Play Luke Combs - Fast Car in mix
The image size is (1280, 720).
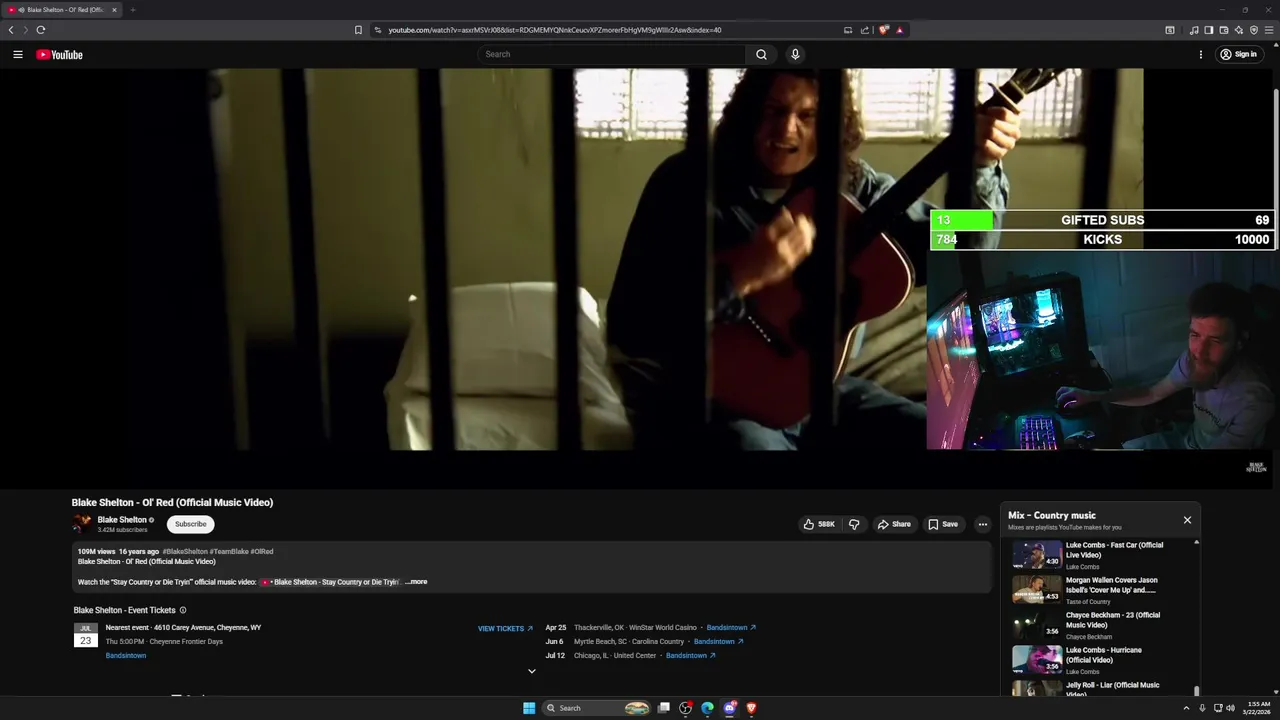pyautogui.click(x=1099, y=555)
